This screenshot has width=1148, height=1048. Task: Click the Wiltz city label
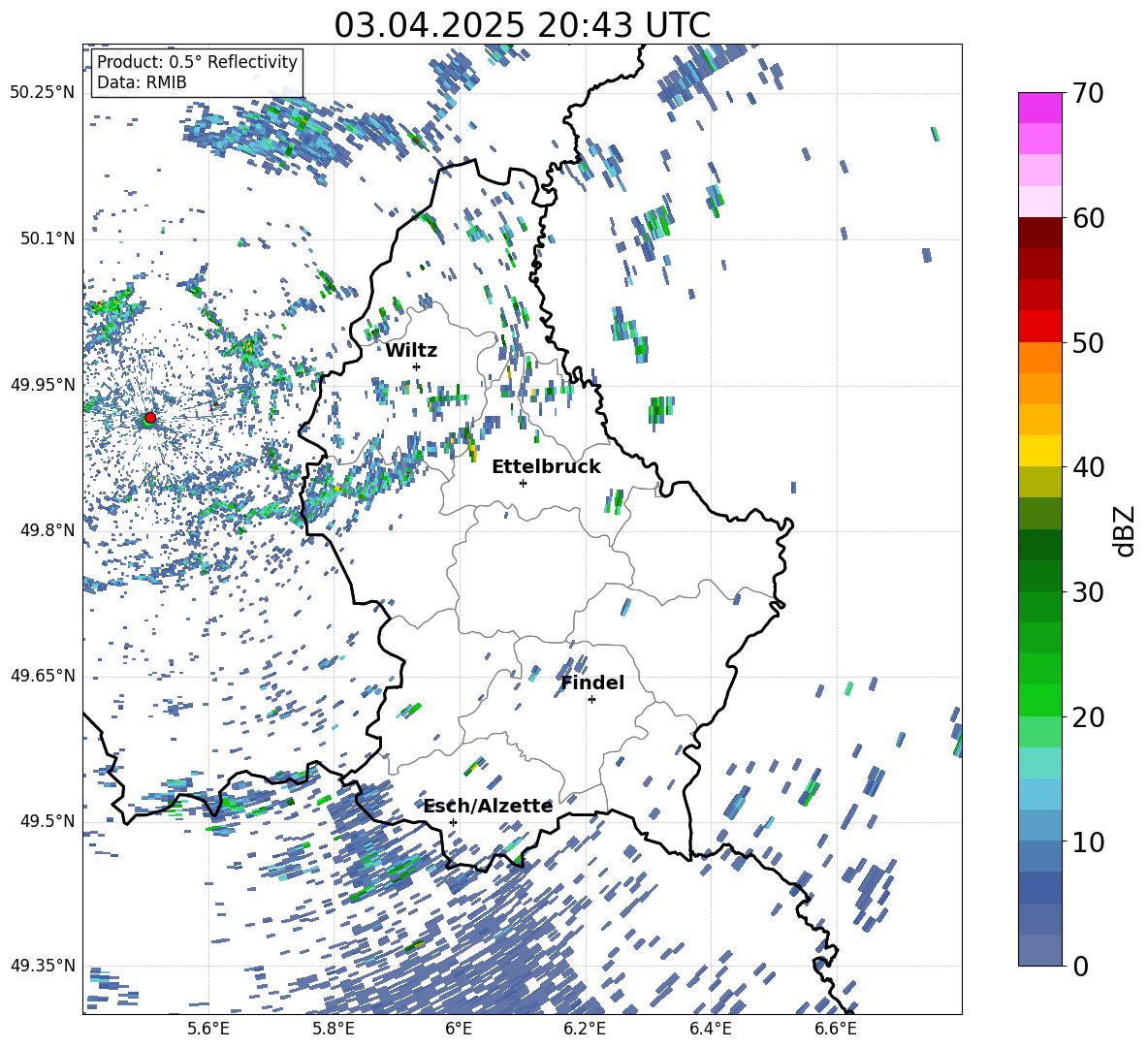click(411, 351)
